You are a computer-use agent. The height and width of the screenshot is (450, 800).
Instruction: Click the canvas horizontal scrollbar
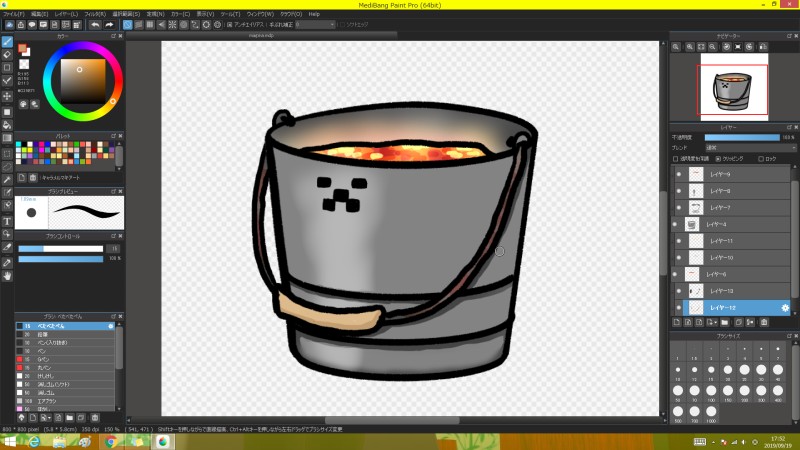click(392, 420)
